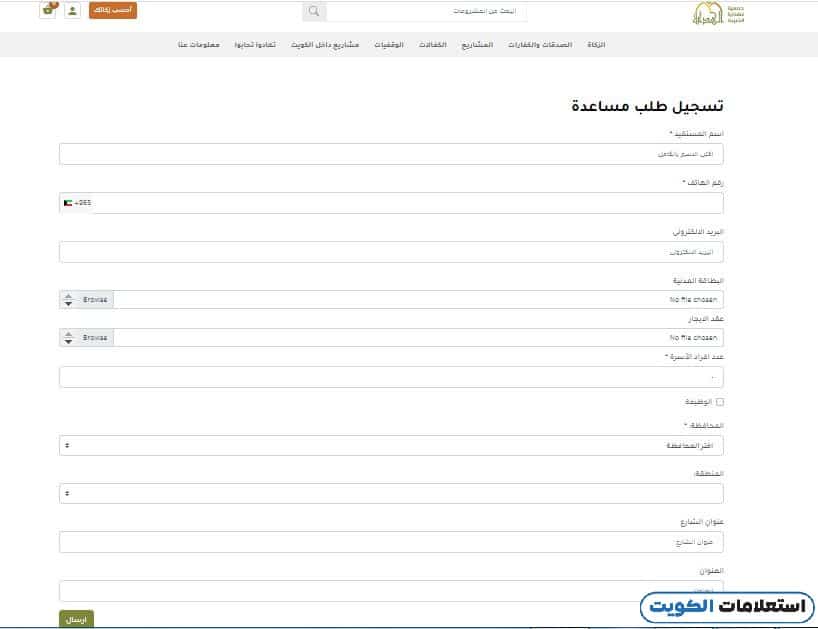Browse for the rental contract file

[x=95, y=338]
